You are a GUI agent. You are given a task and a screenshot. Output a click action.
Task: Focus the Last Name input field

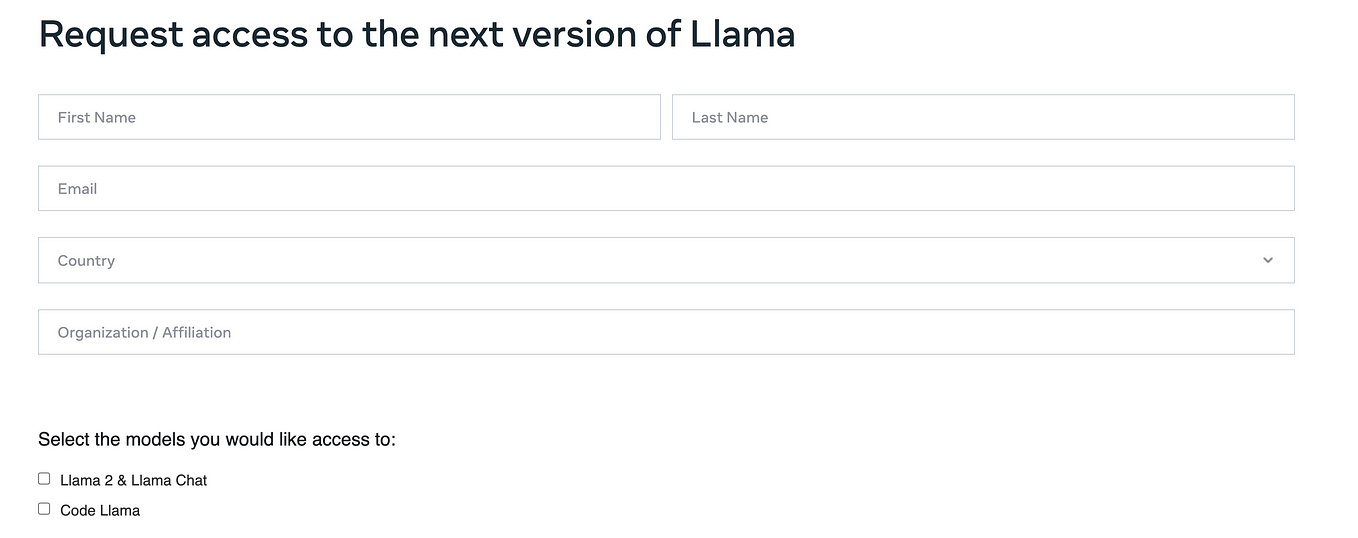[983, 117]
